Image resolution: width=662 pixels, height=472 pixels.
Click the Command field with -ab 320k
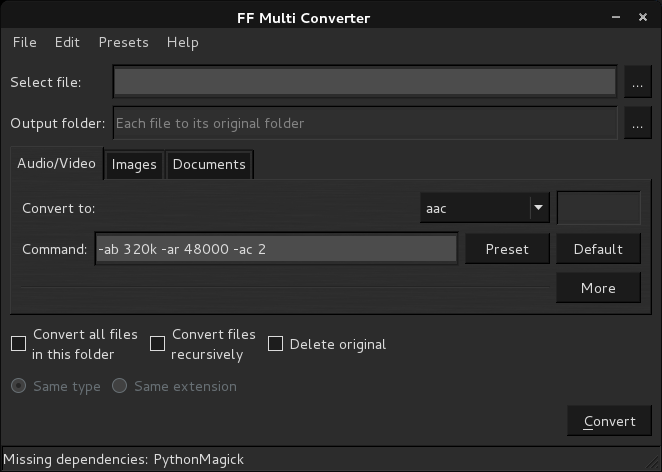[x=277, y=249]
